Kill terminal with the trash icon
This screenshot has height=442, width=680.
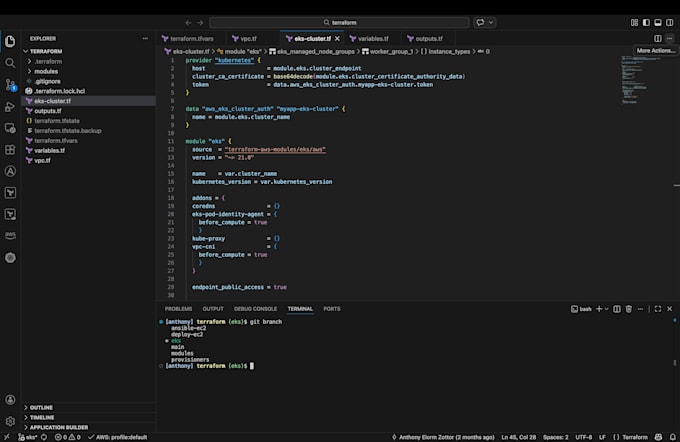[x=628, y=309]
